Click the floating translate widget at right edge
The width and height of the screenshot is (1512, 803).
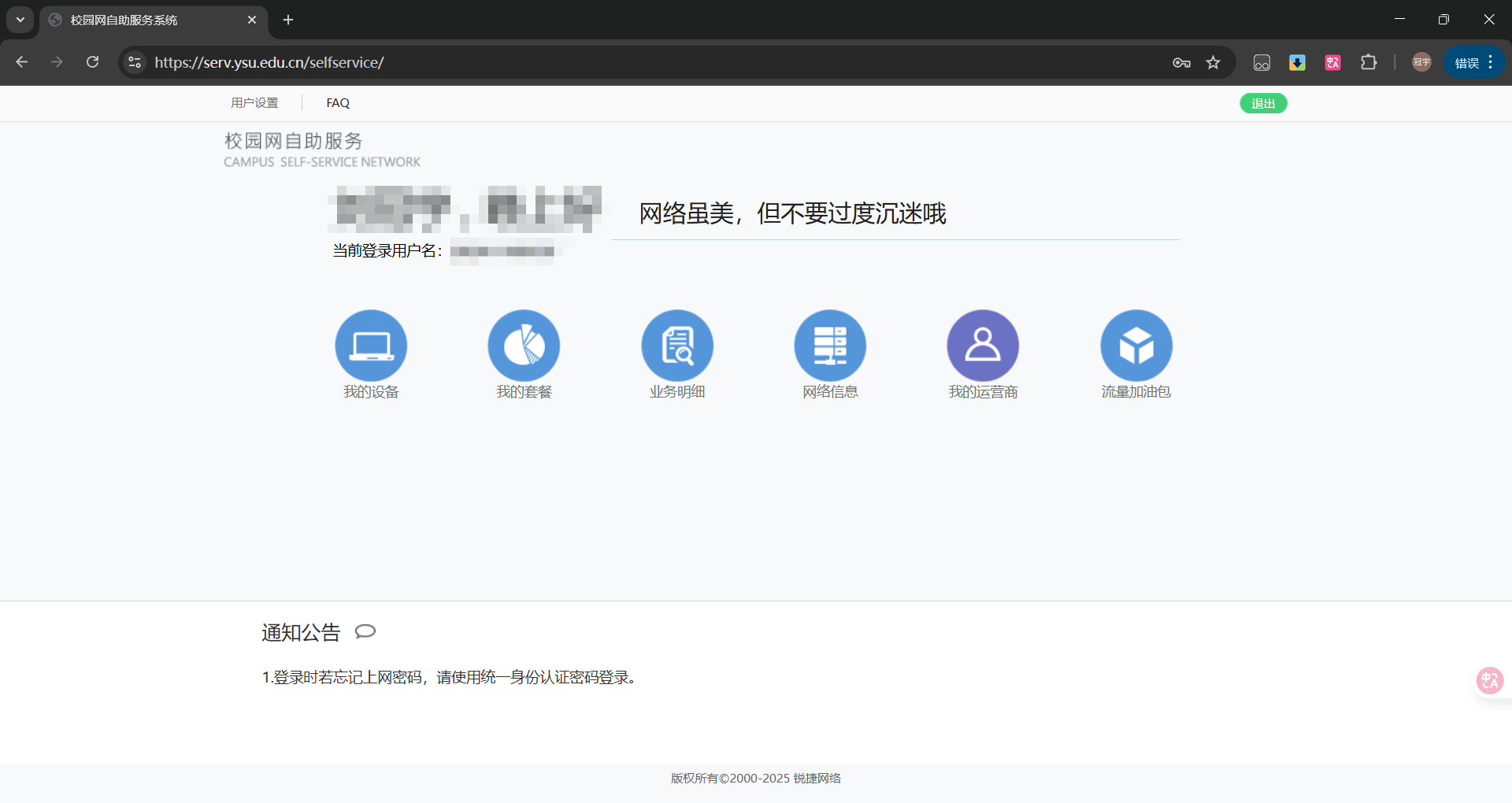click(x=1490, y=680)
